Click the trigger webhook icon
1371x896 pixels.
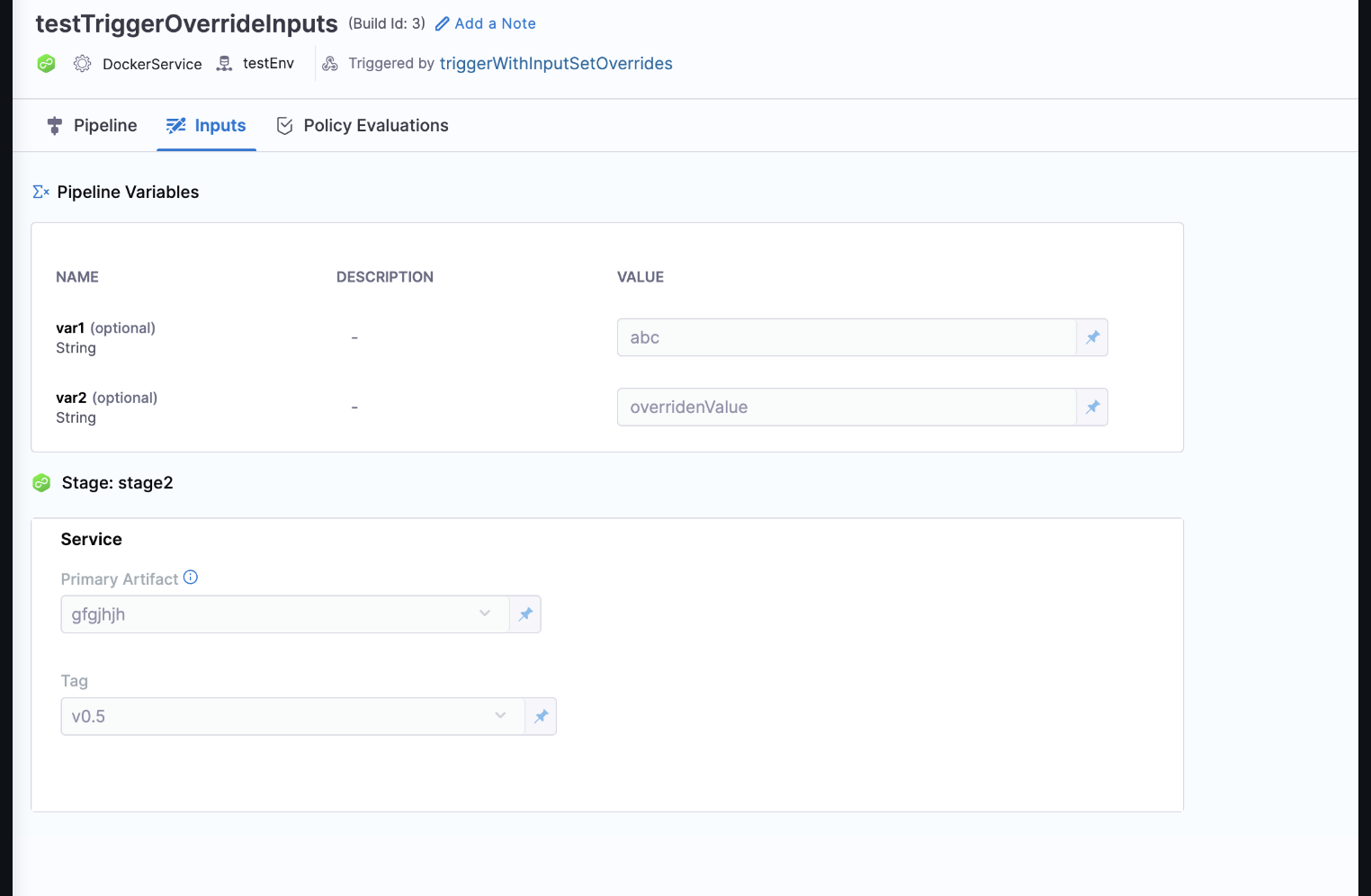[330, 64]
